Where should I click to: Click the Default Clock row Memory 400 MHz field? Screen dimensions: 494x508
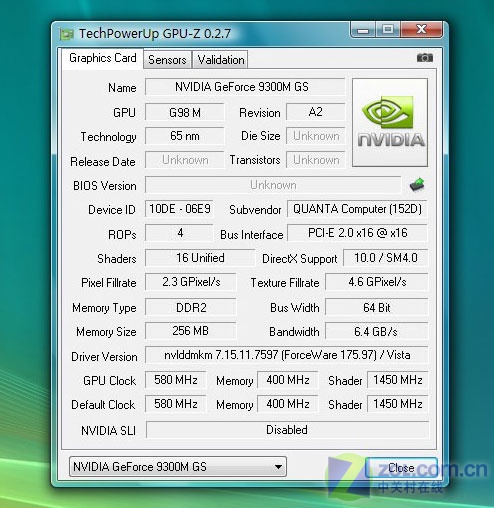pyautogui.click(x=288, y=404)
